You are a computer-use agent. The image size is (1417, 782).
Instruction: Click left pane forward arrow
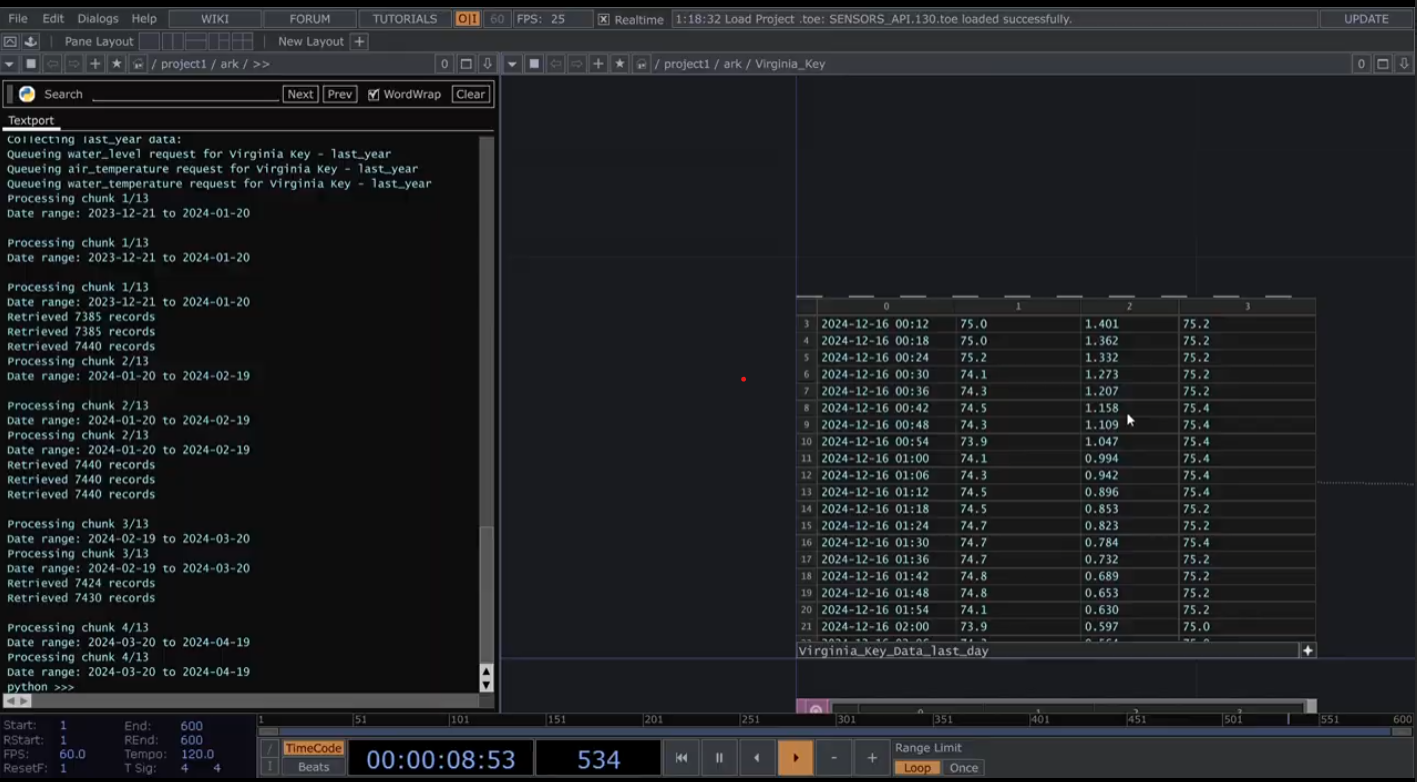[x=74, y=64]
